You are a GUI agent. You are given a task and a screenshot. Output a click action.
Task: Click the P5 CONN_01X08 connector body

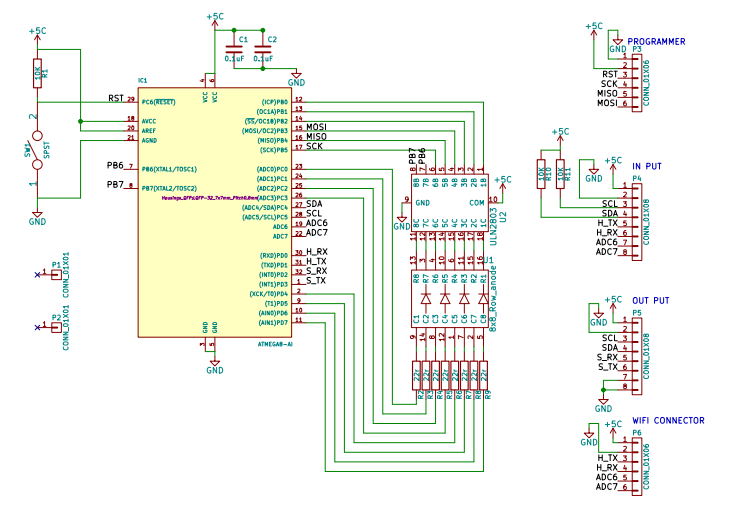637,356
